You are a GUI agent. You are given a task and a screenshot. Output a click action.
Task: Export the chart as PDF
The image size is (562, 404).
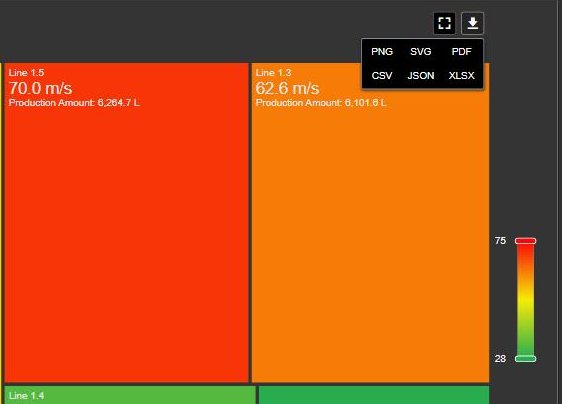462,52
